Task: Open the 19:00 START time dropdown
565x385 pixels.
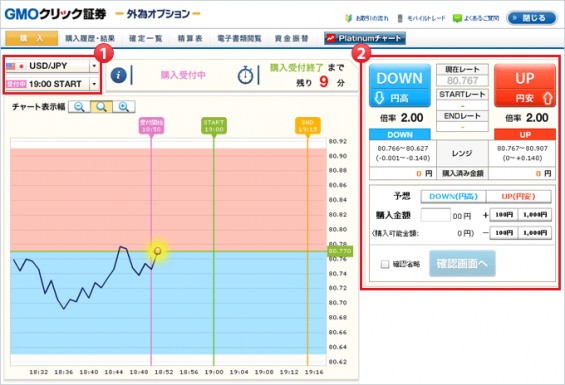Action: [52, 84]
